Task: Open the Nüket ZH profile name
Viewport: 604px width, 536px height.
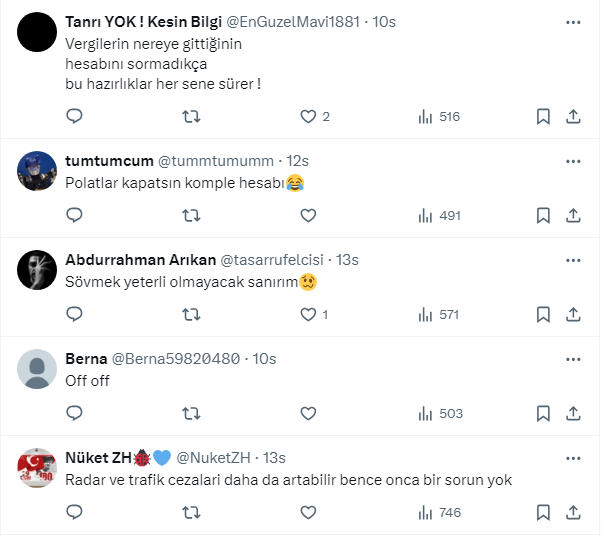Action: pyautogui.click(x=98, y=457)
